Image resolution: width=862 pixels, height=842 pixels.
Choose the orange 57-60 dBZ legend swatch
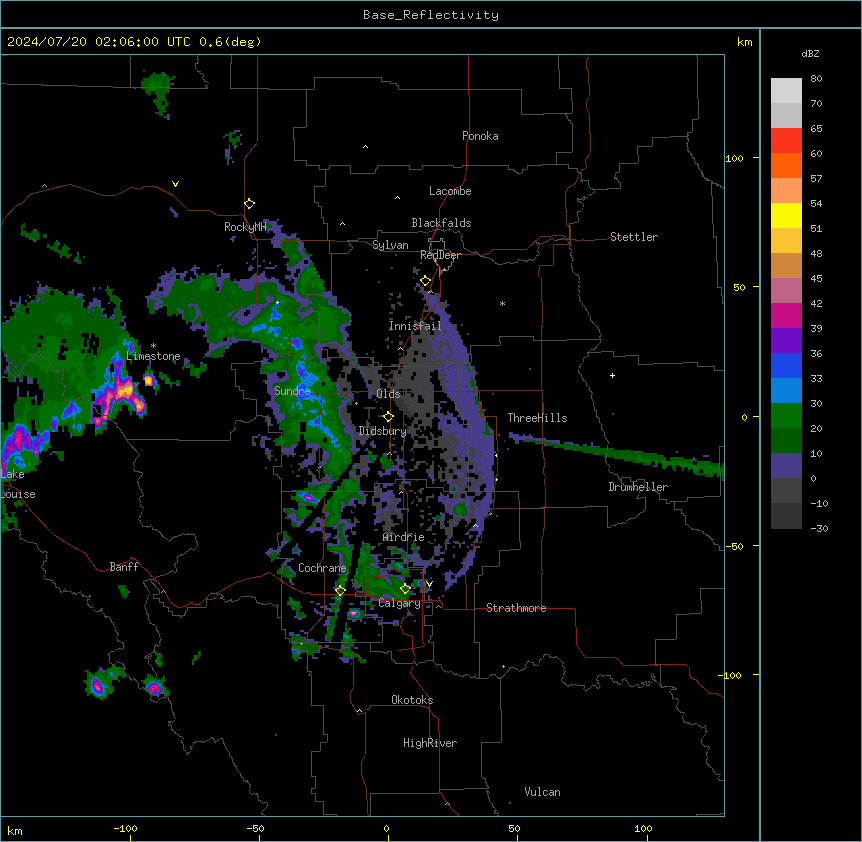point(786,165)
